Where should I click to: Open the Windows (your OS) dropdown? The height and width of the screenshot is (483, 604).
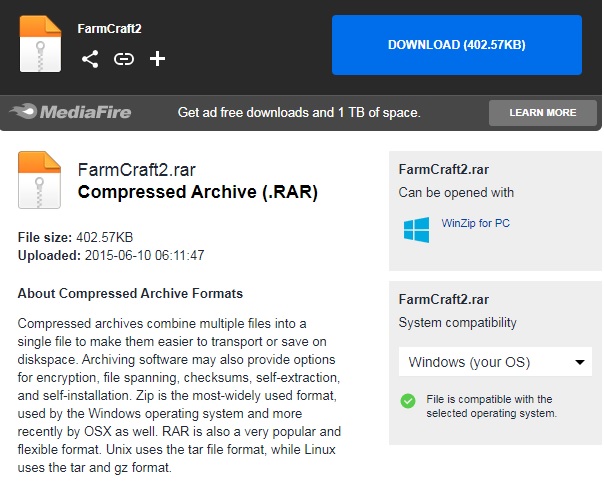click(494, 361)
